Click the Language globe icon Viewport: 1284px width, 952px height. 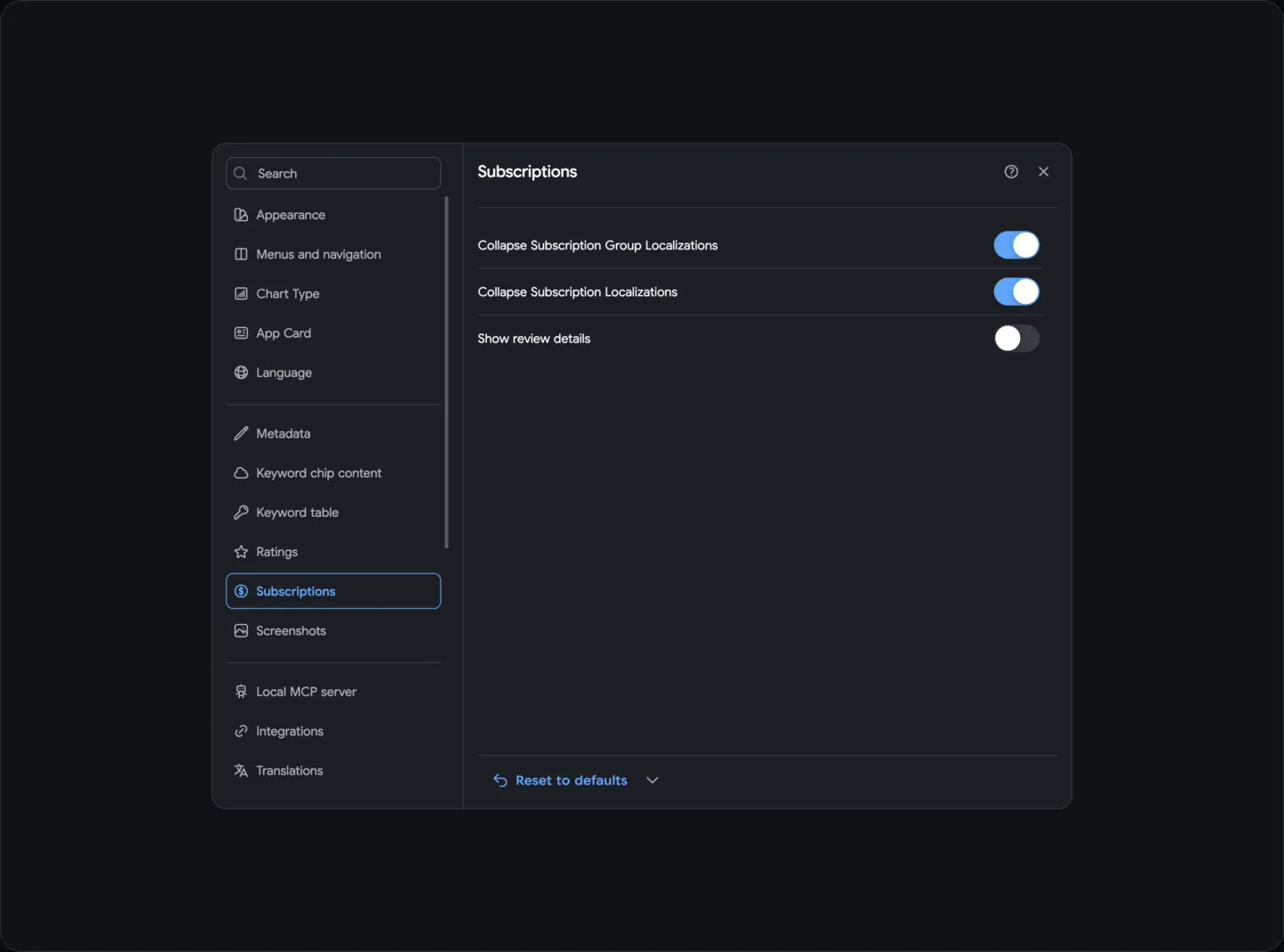[241, 373]
